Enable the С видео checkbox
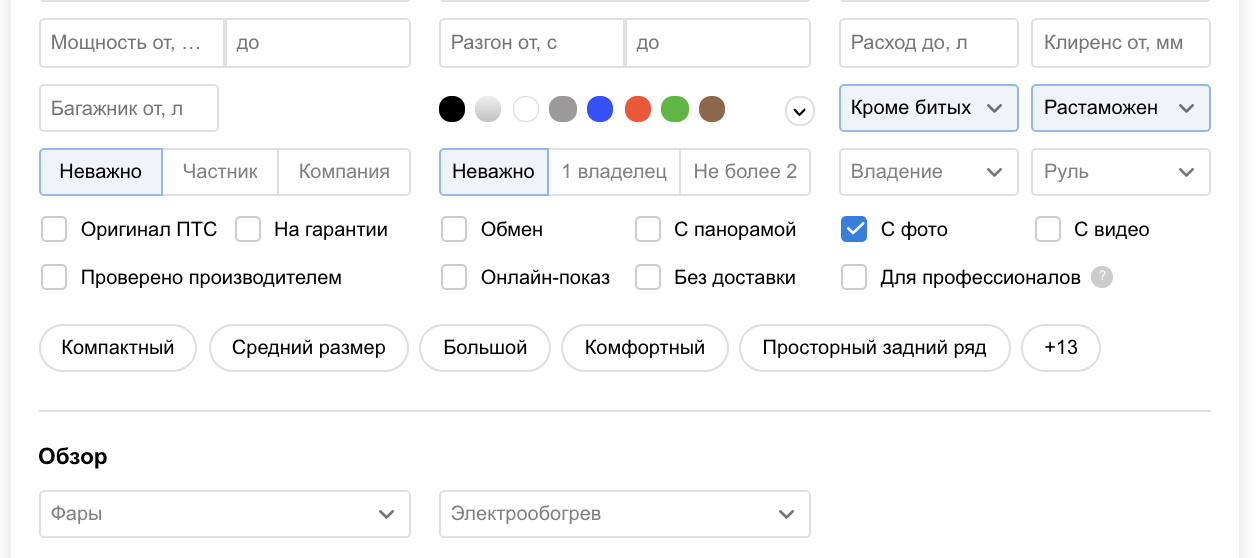 pyautogui.click(x=1048, y=229)
